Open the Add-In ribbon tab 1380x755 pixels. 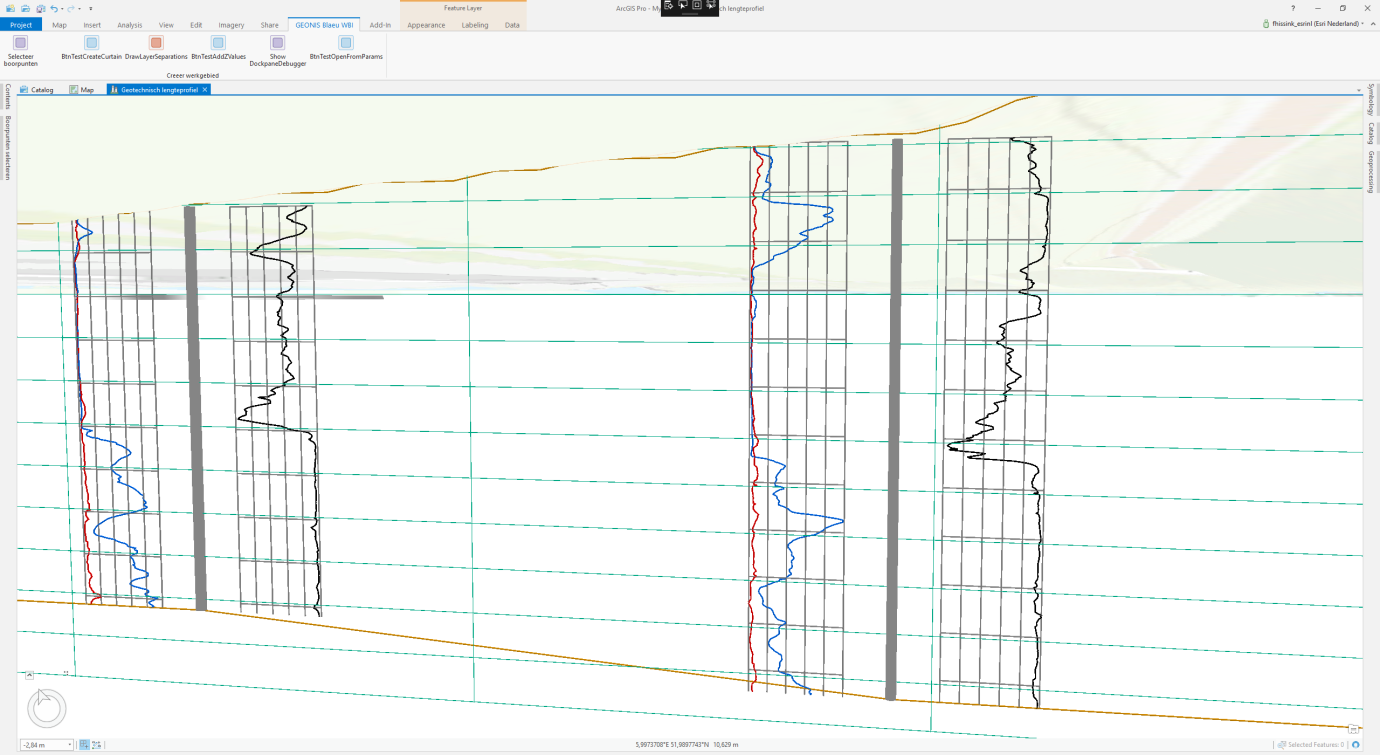(x=380, y=25)
